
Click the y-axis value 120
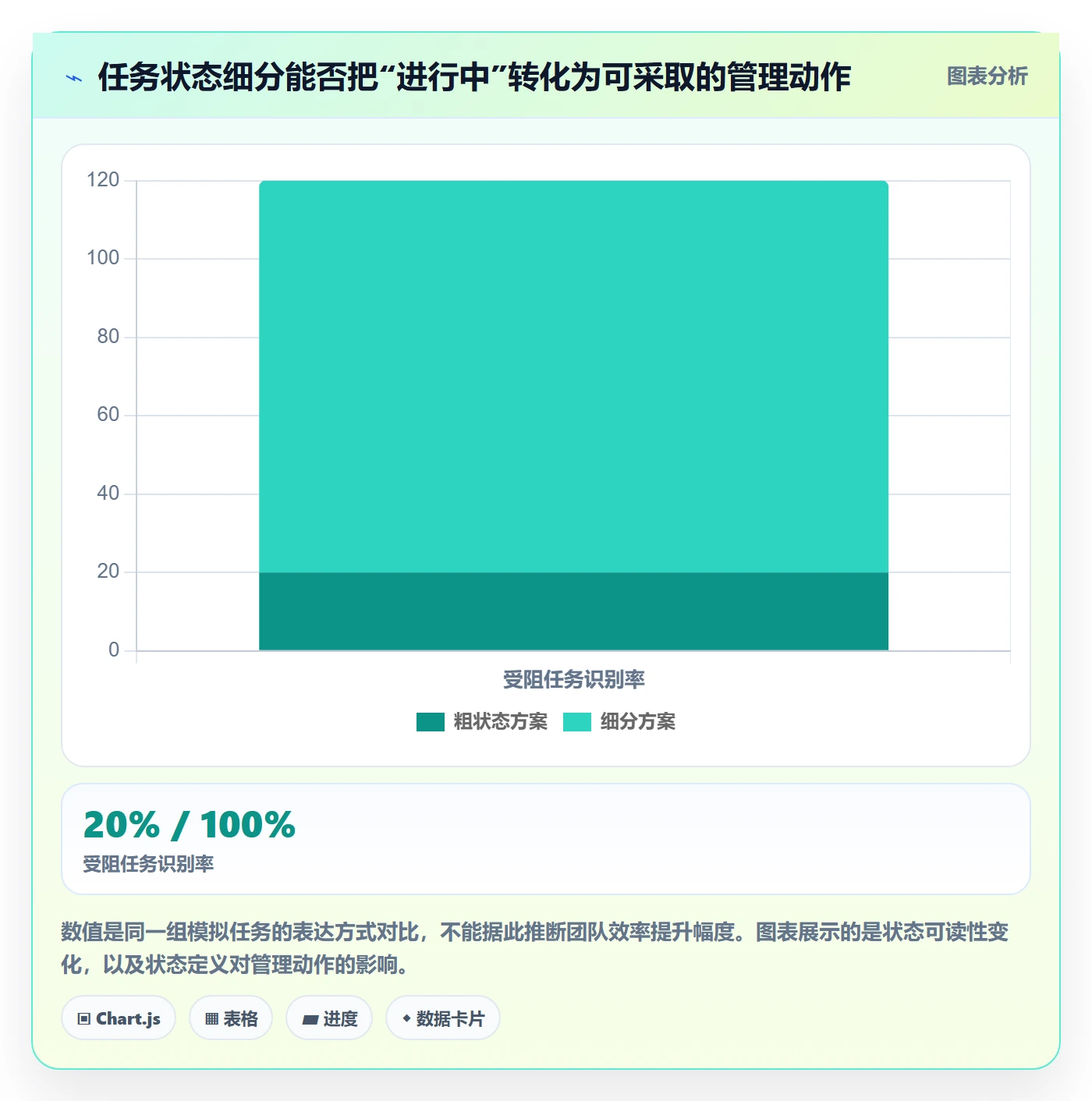[x=103, y=180]
